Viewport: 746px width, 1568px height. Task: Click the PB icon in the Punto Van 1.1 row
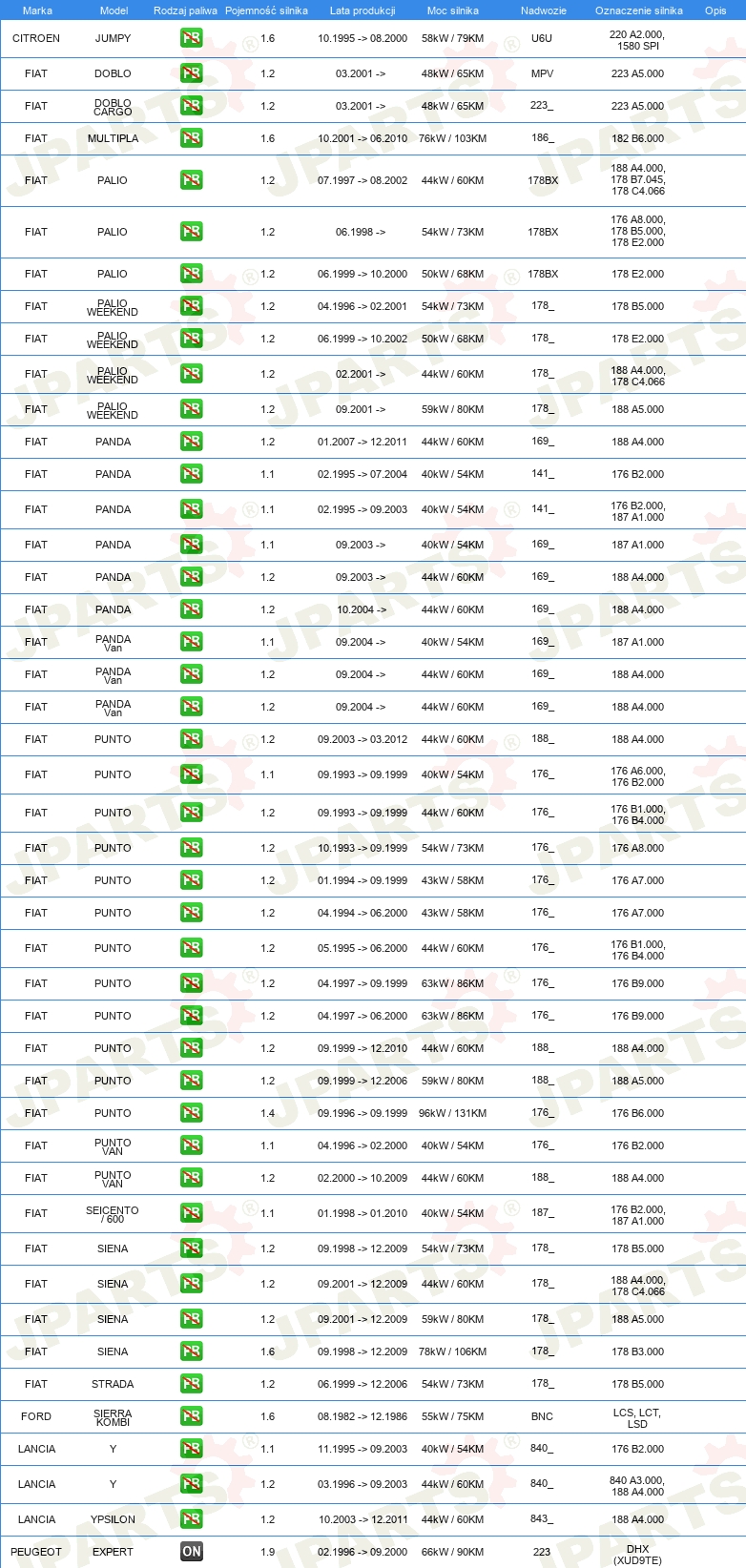(x=192, y=1145)
